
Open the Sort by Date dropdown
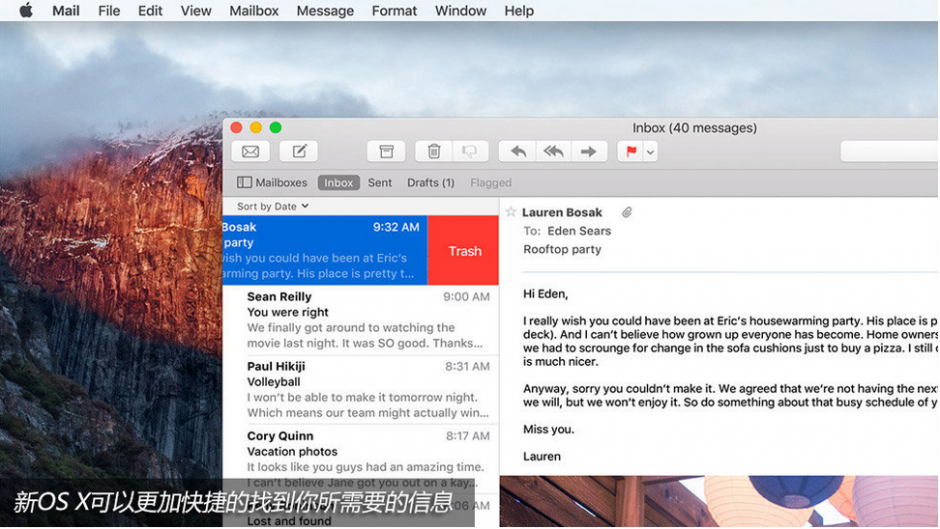point(273,206)
